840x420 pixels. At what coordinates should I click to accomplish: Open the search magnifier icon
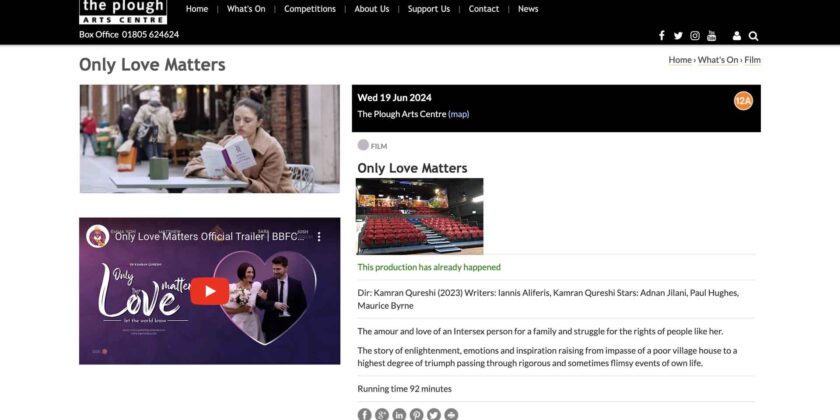pos(754,35)
